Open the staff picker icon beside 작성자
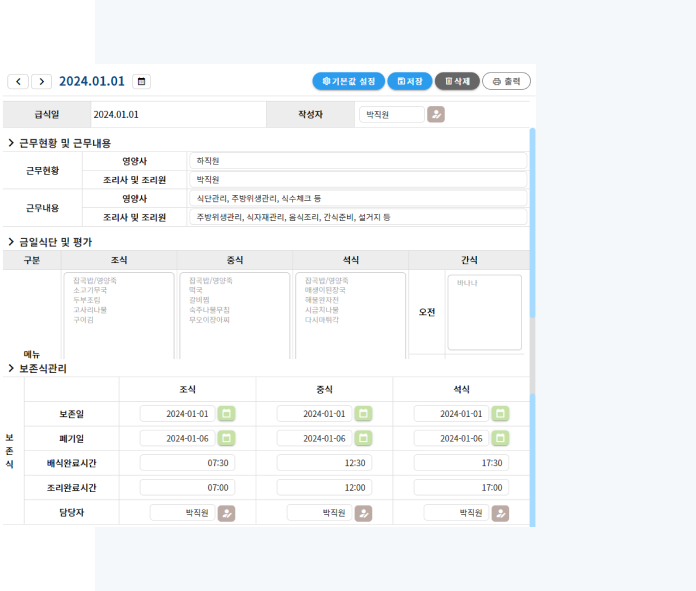Screen dimensions: 696x591 [436, 115]
